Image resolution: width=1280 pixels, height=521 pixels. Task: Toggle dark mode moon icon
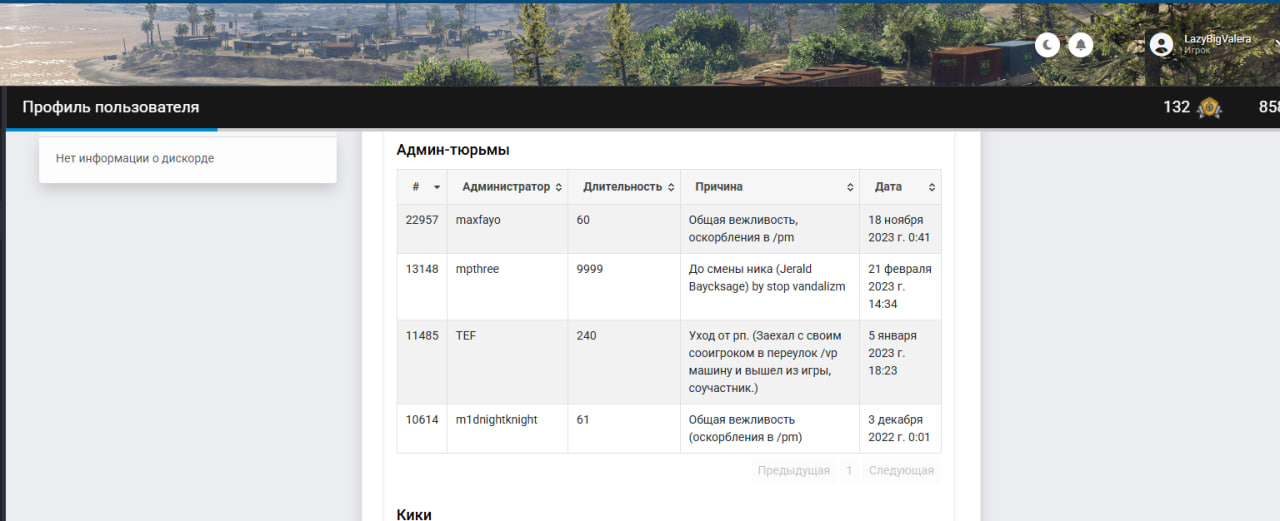pos(1047,45)
